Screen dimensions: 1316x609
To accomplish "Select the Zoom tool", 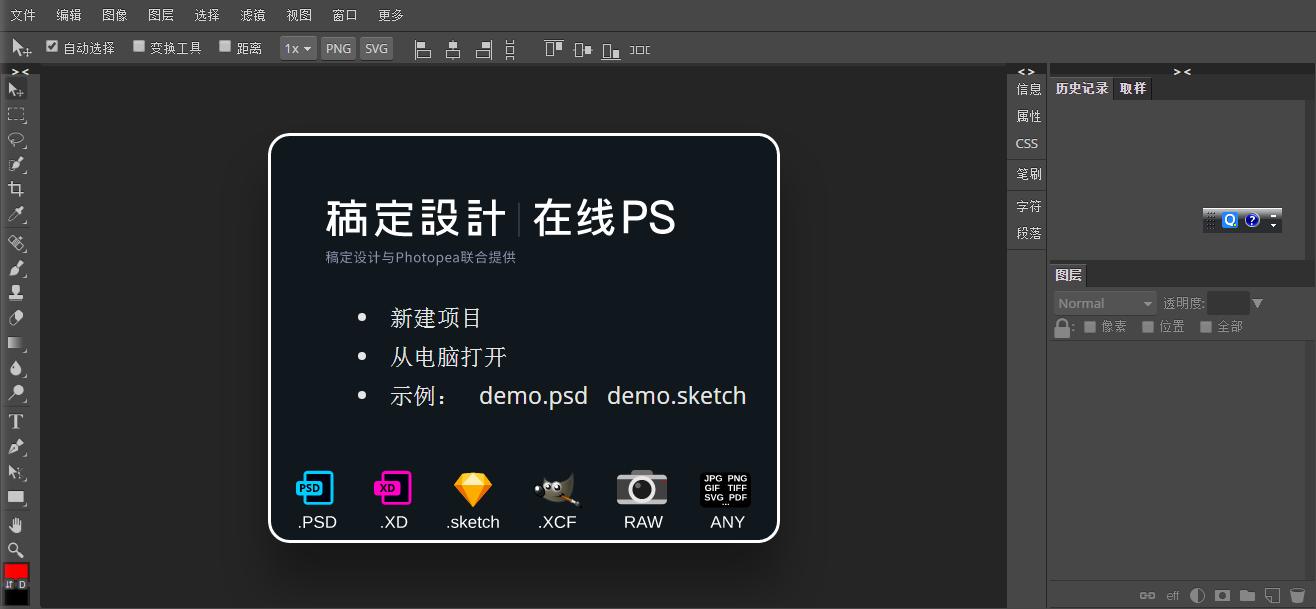I will [16, 551].
